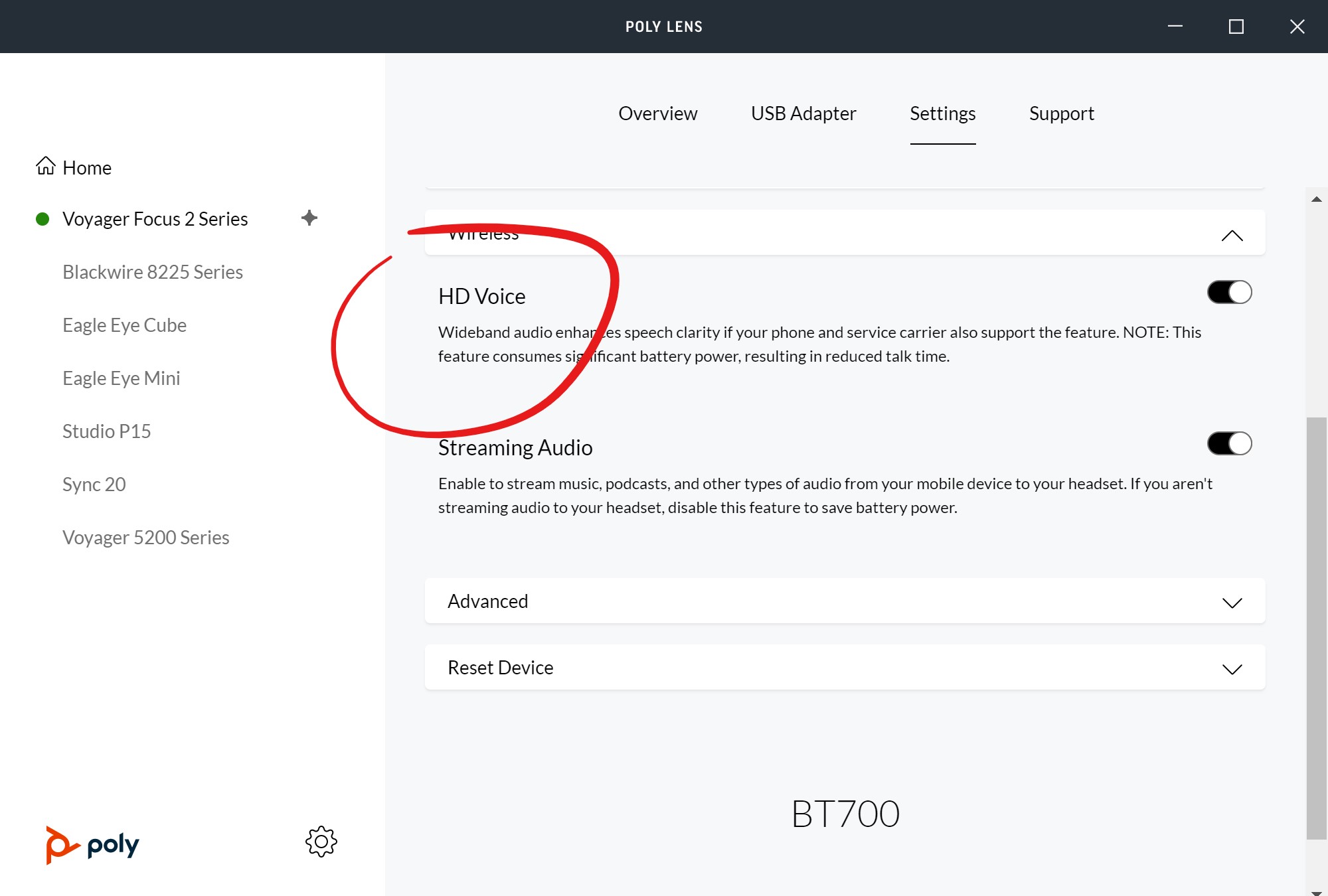
Task: Minimize the Poly Lens window
Action: tap(1175, 27)
